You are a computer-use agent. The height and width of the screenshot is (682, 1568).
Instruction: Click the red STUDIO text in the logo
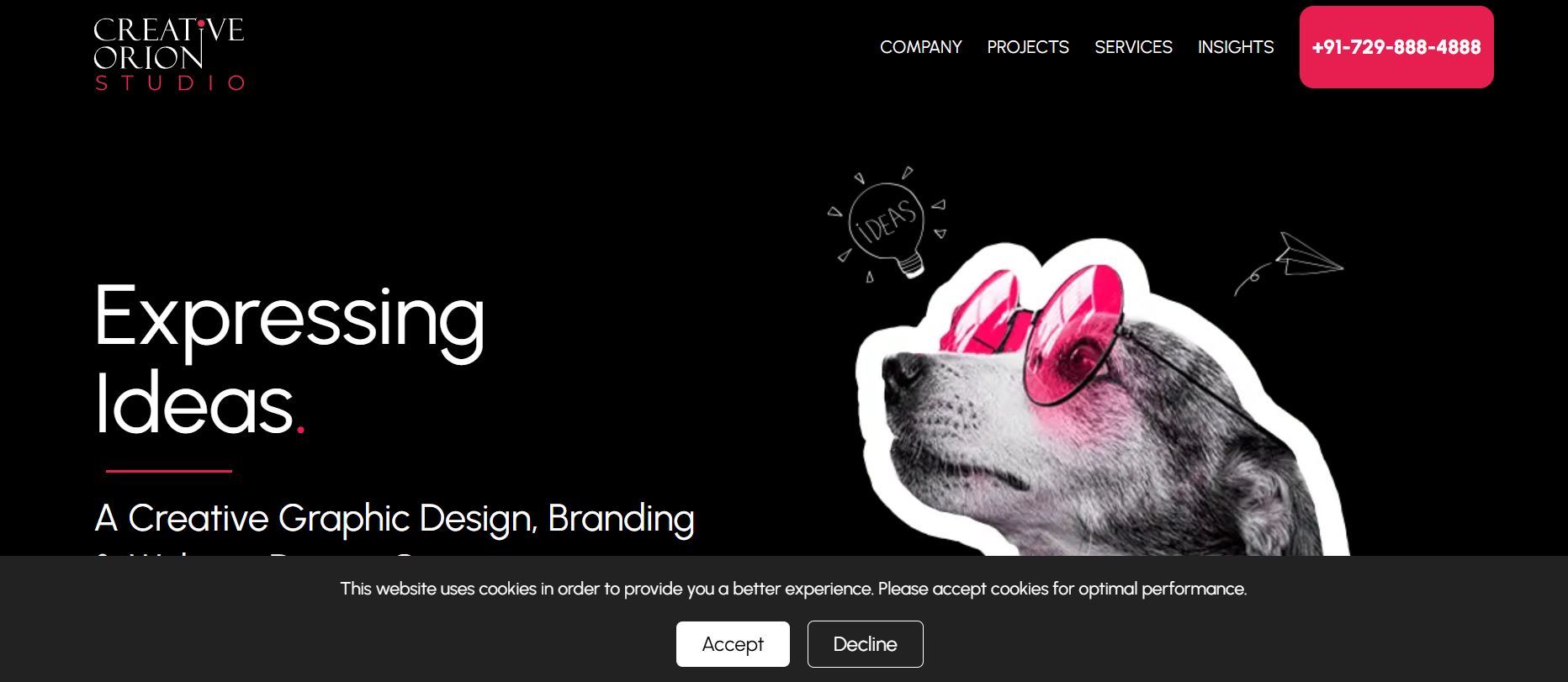click(x=169, y=82)
